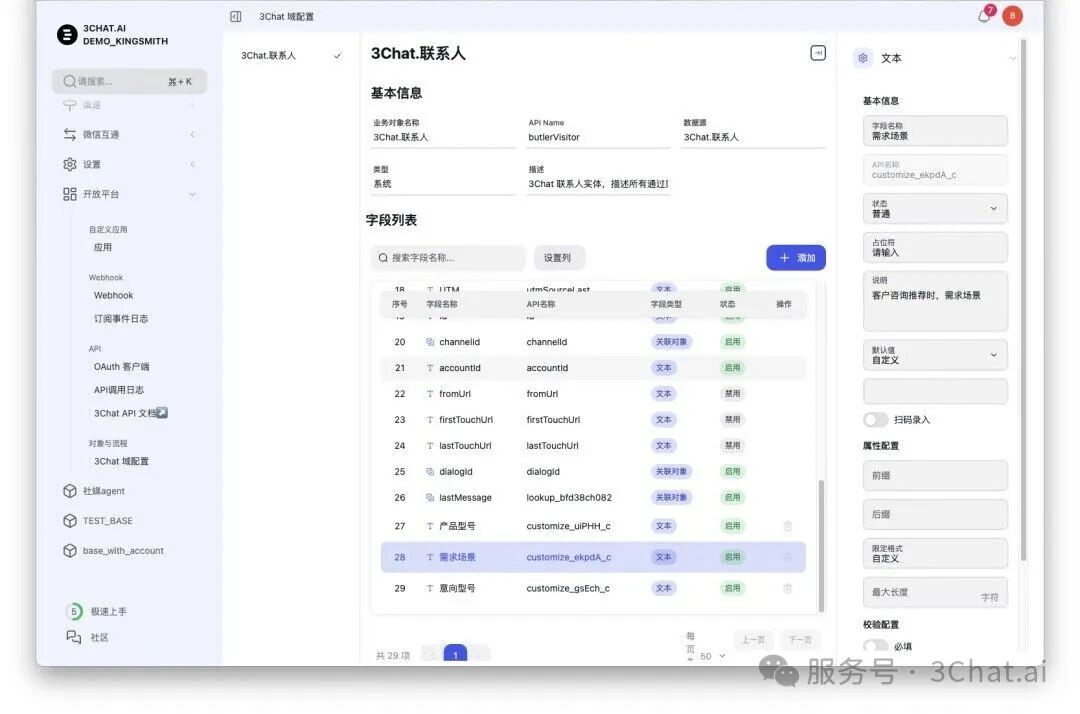Open the Webhook menu item
1080x714 pixels.
coord(114,295)
